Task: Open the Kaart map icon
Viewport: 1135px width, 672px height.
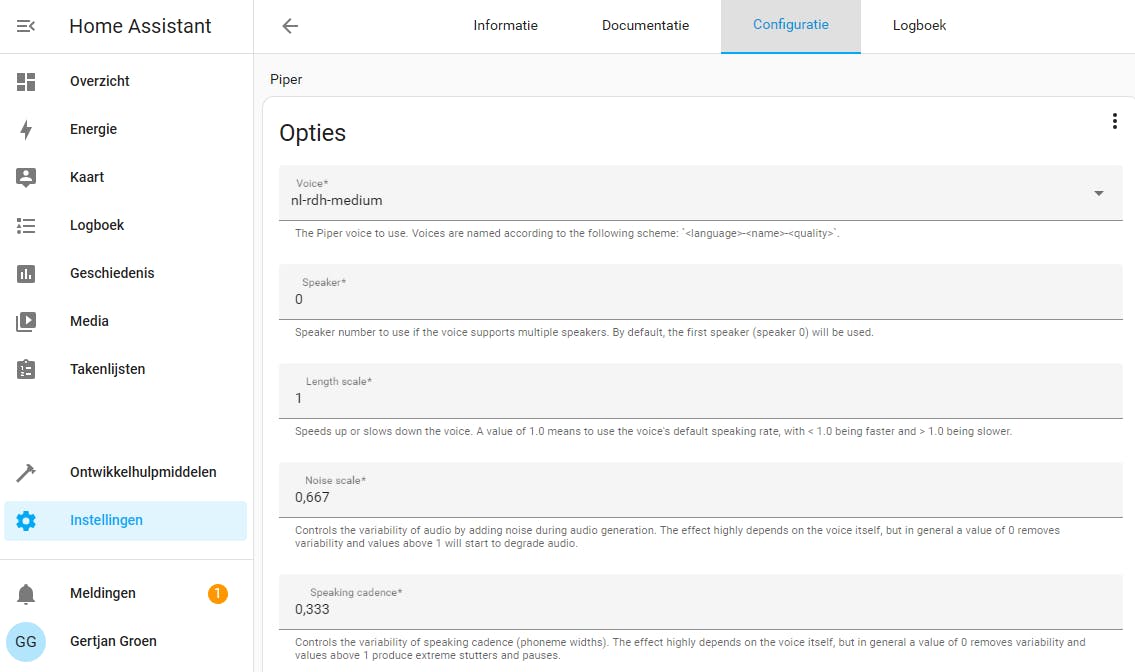Action: tap(26, 177)
